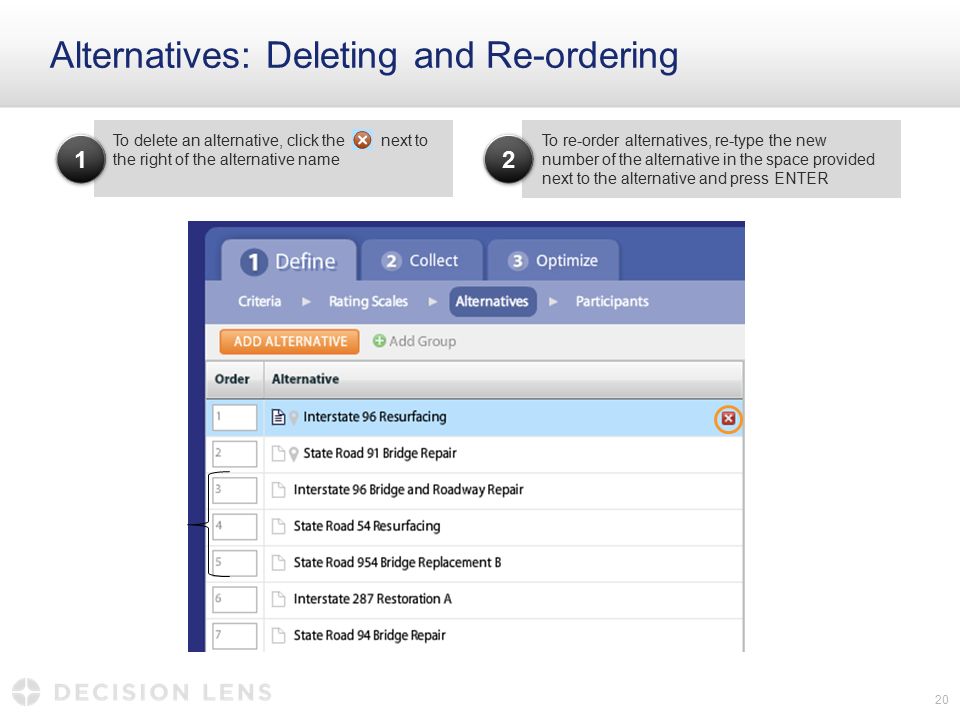Select Interstate 287 Restoration A text
The width and height of the screenshot is (960, 720).
click(372, 599)
